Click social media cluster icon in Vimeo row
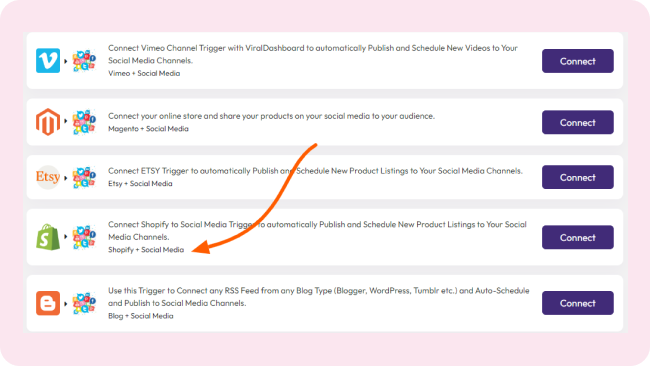The height and width of the screenshot is (366, 650). point(84,61)
